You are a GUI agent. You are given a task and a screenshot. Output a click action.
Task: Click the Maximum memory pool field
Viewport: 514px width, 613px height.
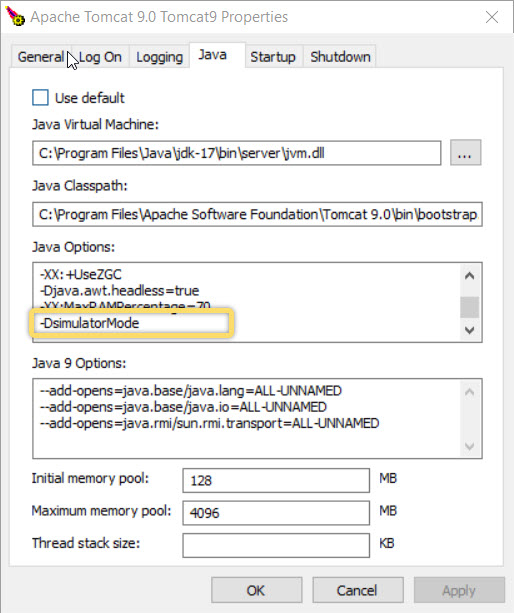click(276, 513)
